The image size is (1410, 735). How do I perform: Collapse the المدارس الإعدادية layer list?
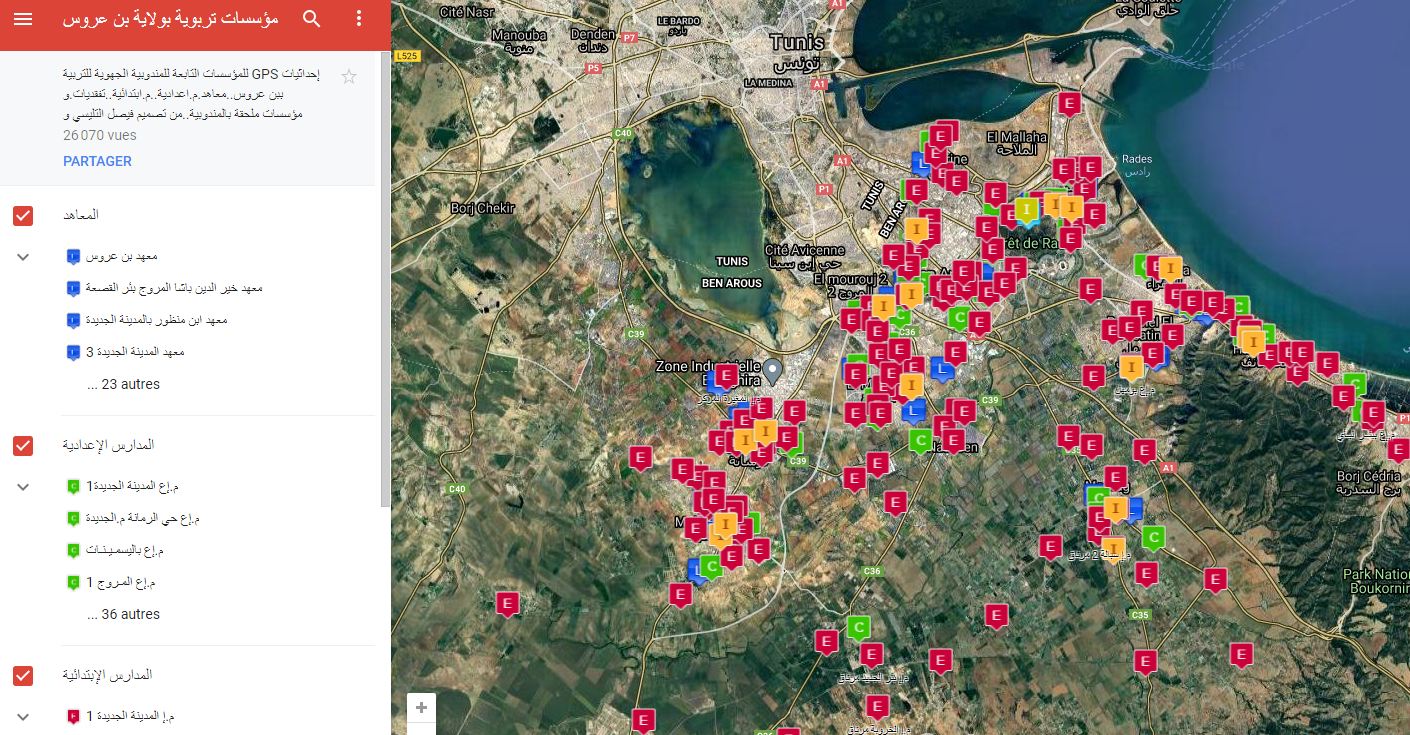pos(24,487)
